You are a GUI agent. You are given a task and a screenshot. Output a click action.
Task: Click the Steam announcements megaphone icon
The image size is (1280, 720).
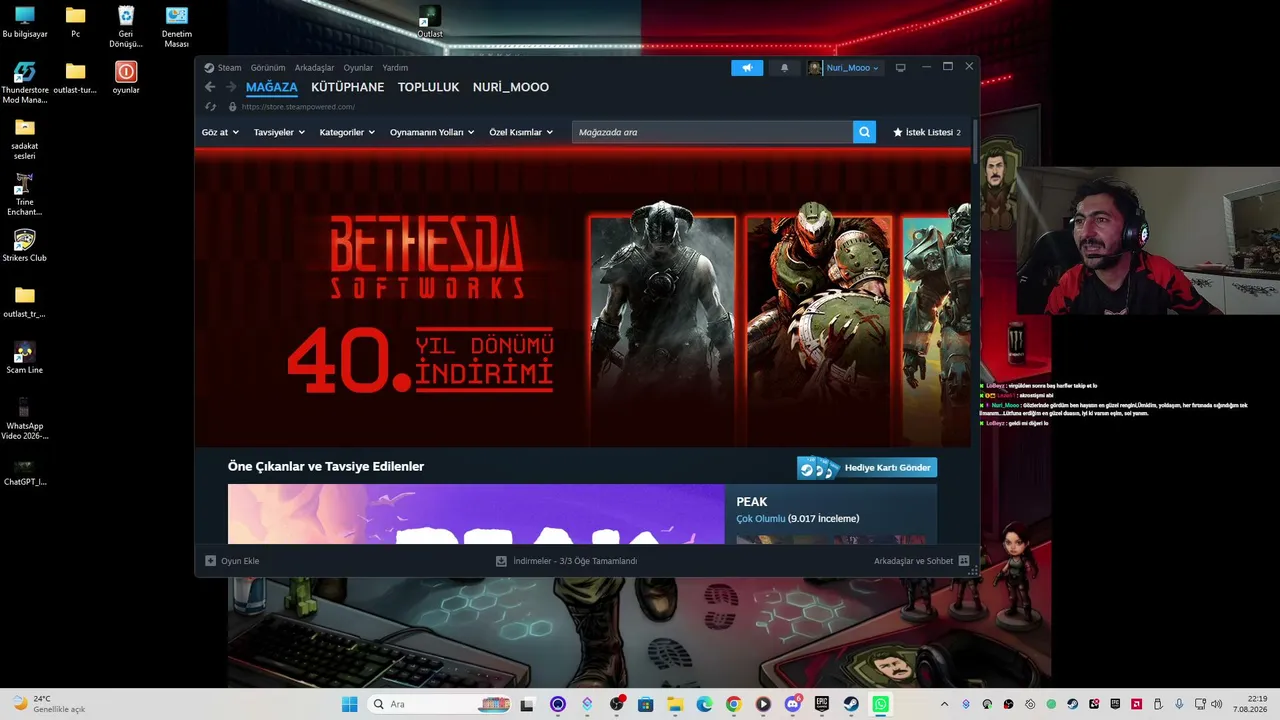tap(747, 68)
